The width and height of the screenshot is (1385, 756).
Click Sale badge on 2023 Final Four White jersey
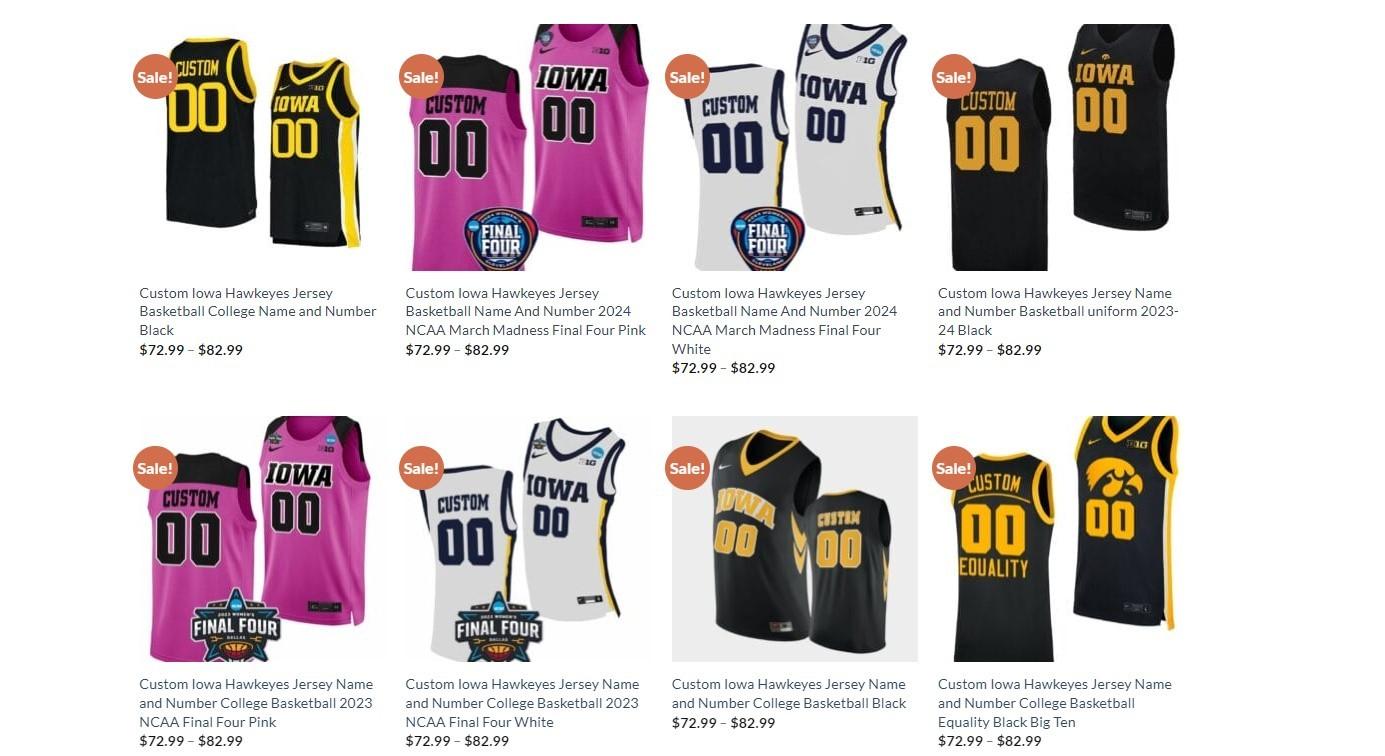[x=421, y=468]
